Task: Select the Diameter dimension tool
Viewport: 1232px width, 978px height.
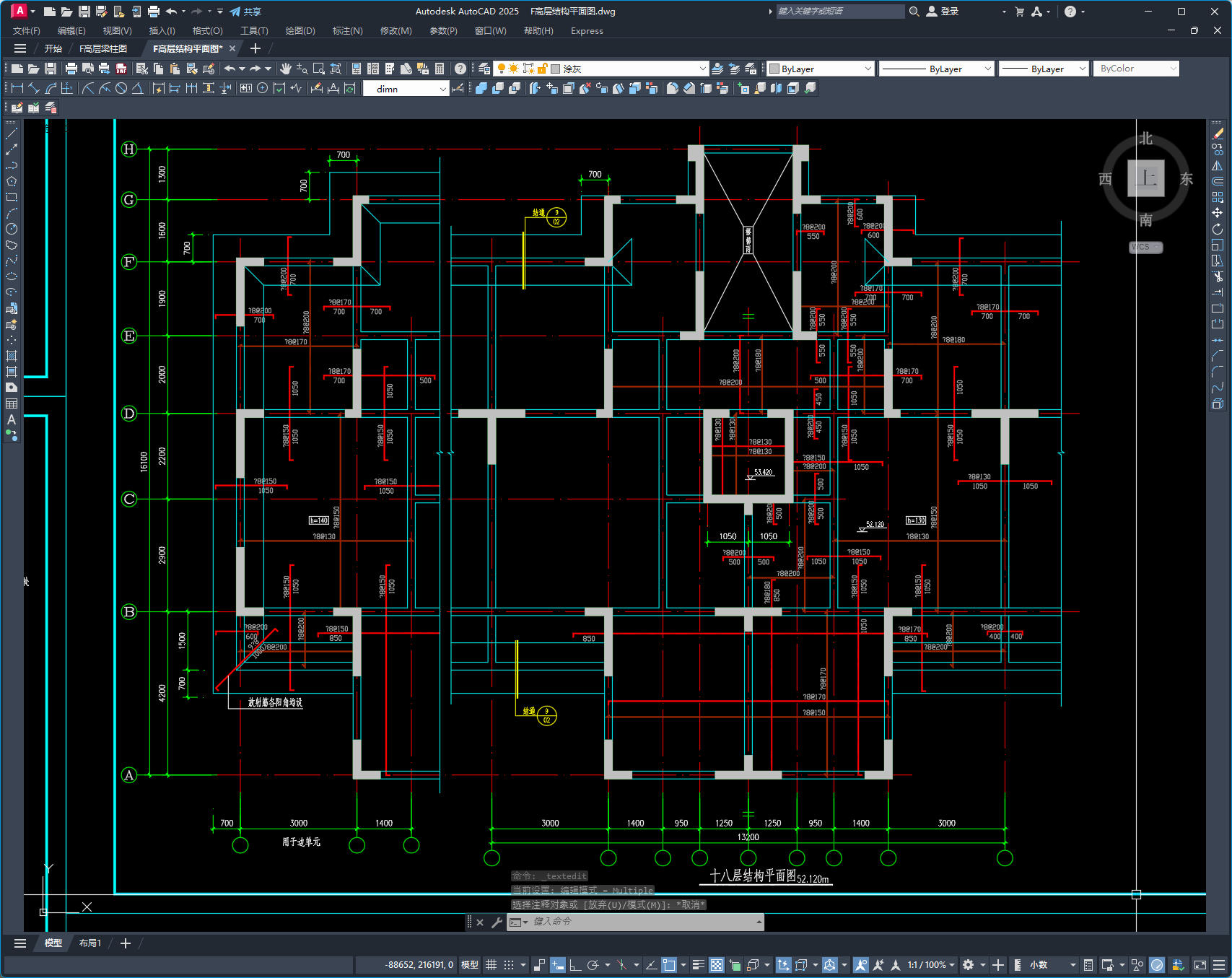Action: (121, 88)
